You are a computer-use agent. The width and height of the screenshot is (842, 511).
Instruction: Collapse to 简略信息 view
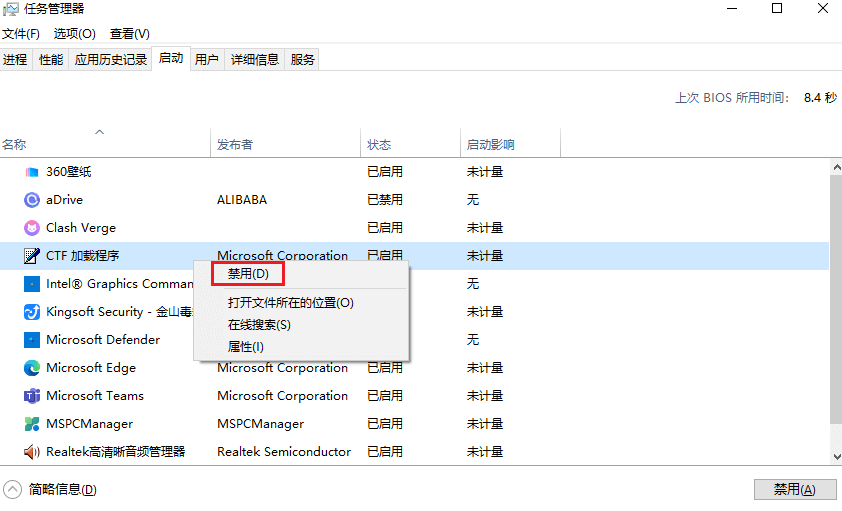[50, 490]
